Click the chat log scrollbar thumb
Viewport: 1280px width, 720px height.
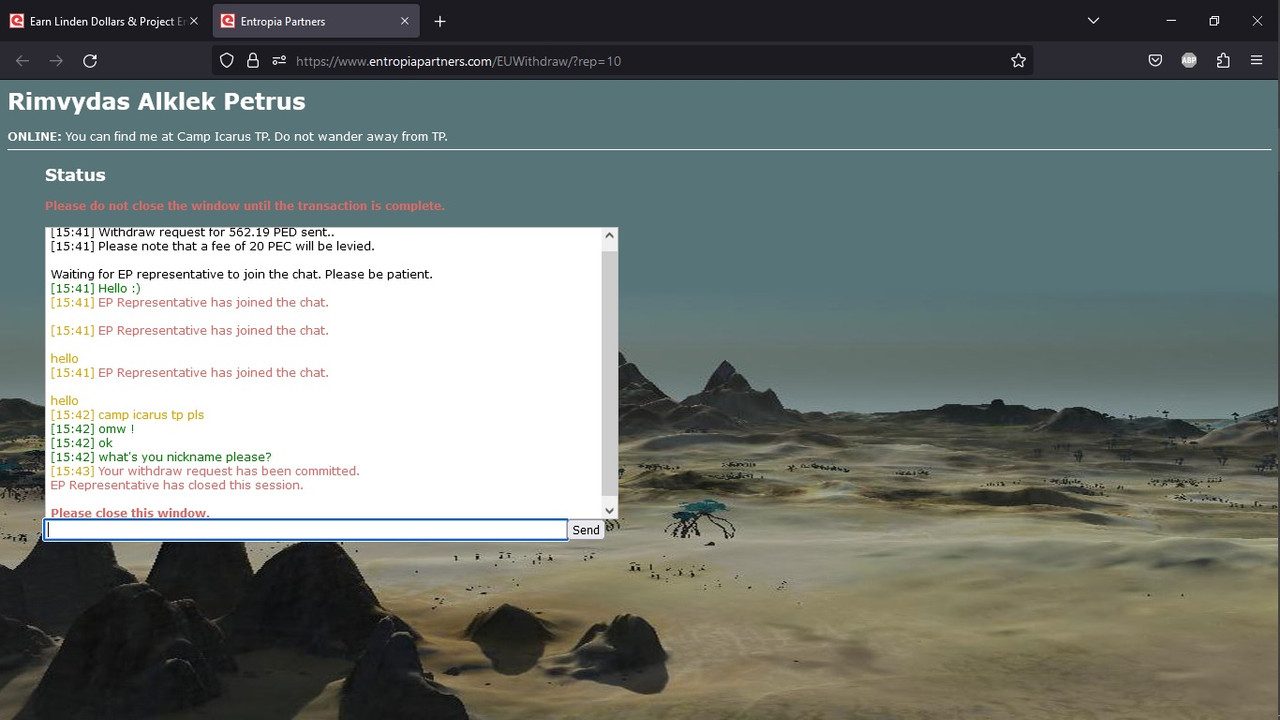(x=609, y=374)
